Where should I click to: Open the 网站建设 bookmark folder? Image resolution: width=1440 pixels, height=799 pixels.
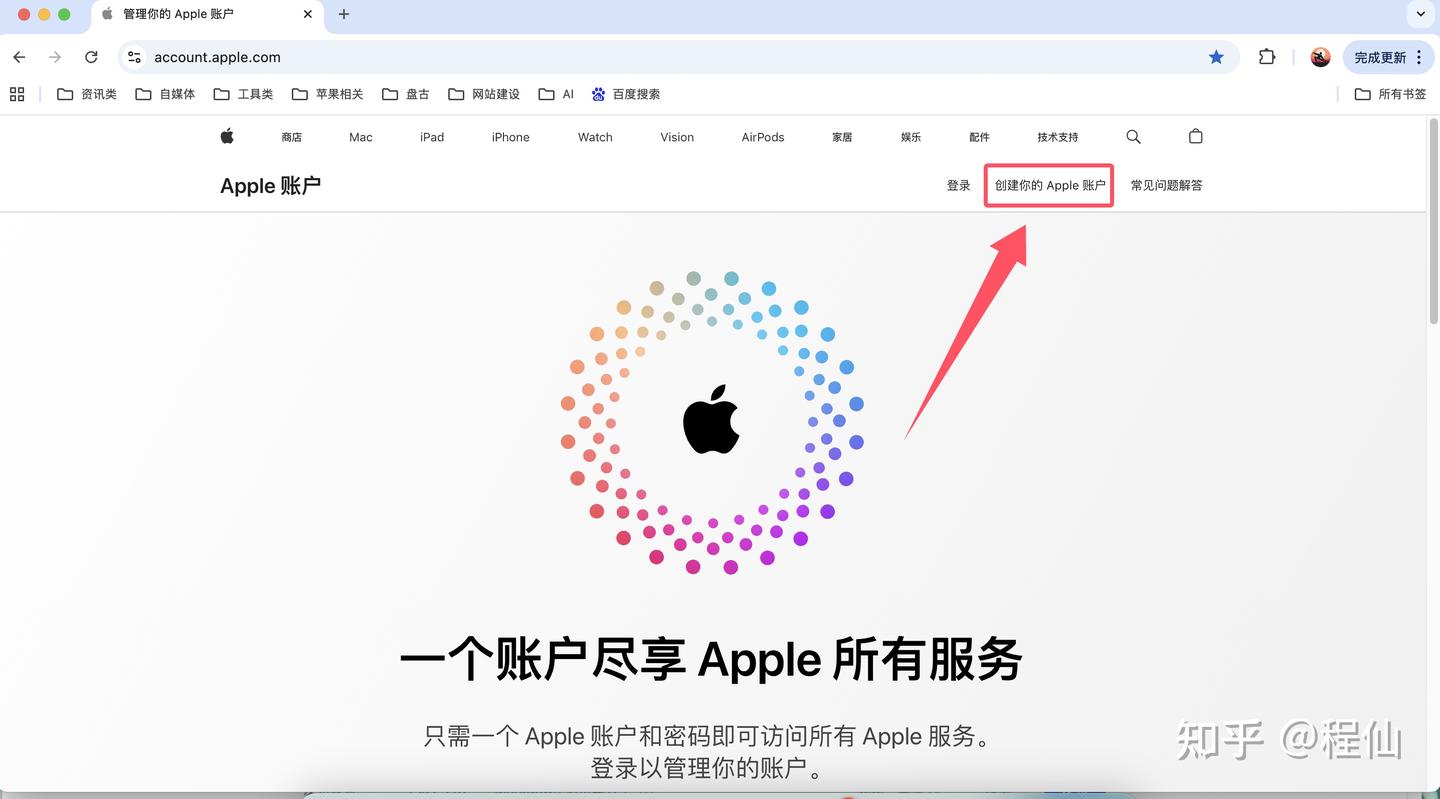click(484, 94)
